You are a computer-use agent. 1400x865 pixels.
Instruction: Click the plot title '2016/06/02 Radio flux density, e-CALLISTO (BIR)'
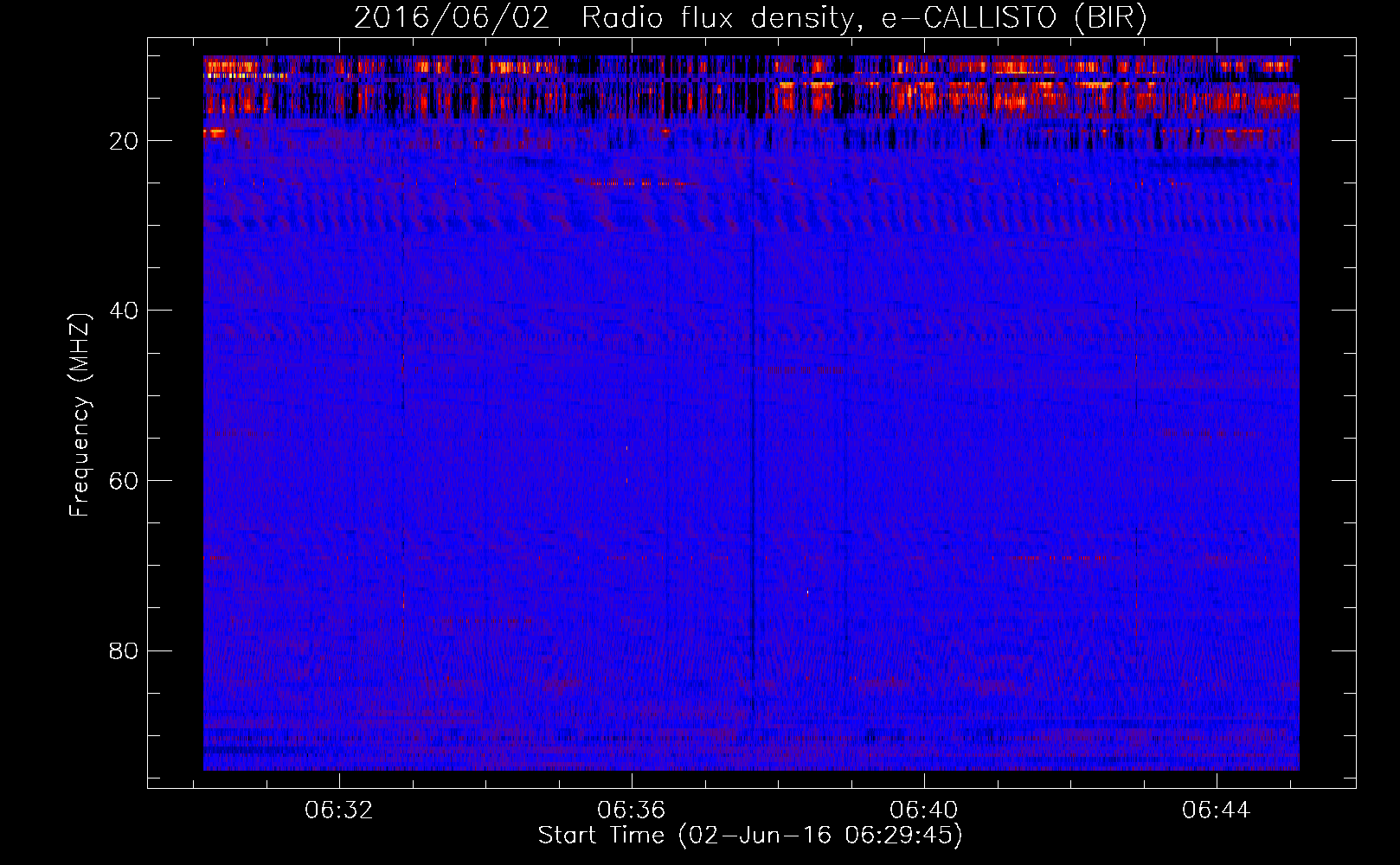coord(750,18)
